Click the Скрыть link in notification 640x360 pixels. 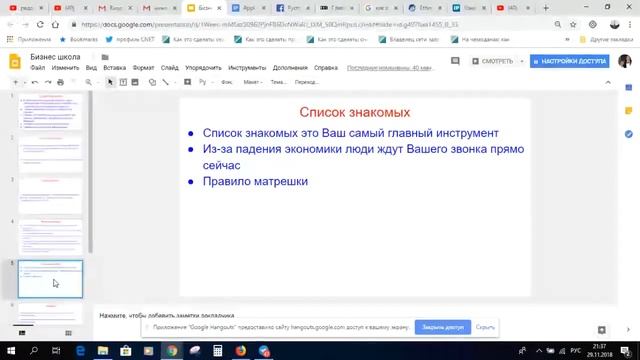point(485,327)
